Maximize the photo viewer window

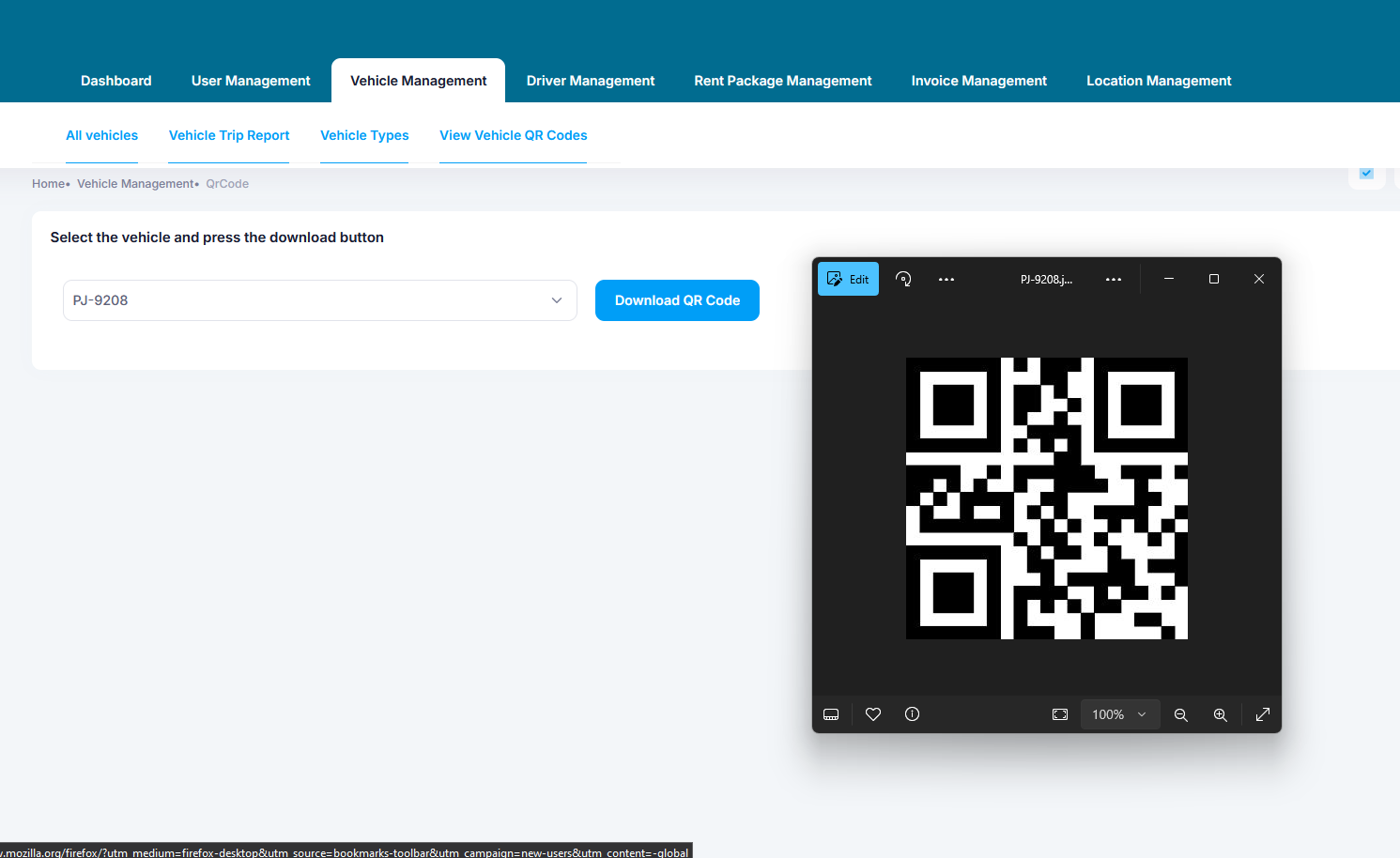1214,279
